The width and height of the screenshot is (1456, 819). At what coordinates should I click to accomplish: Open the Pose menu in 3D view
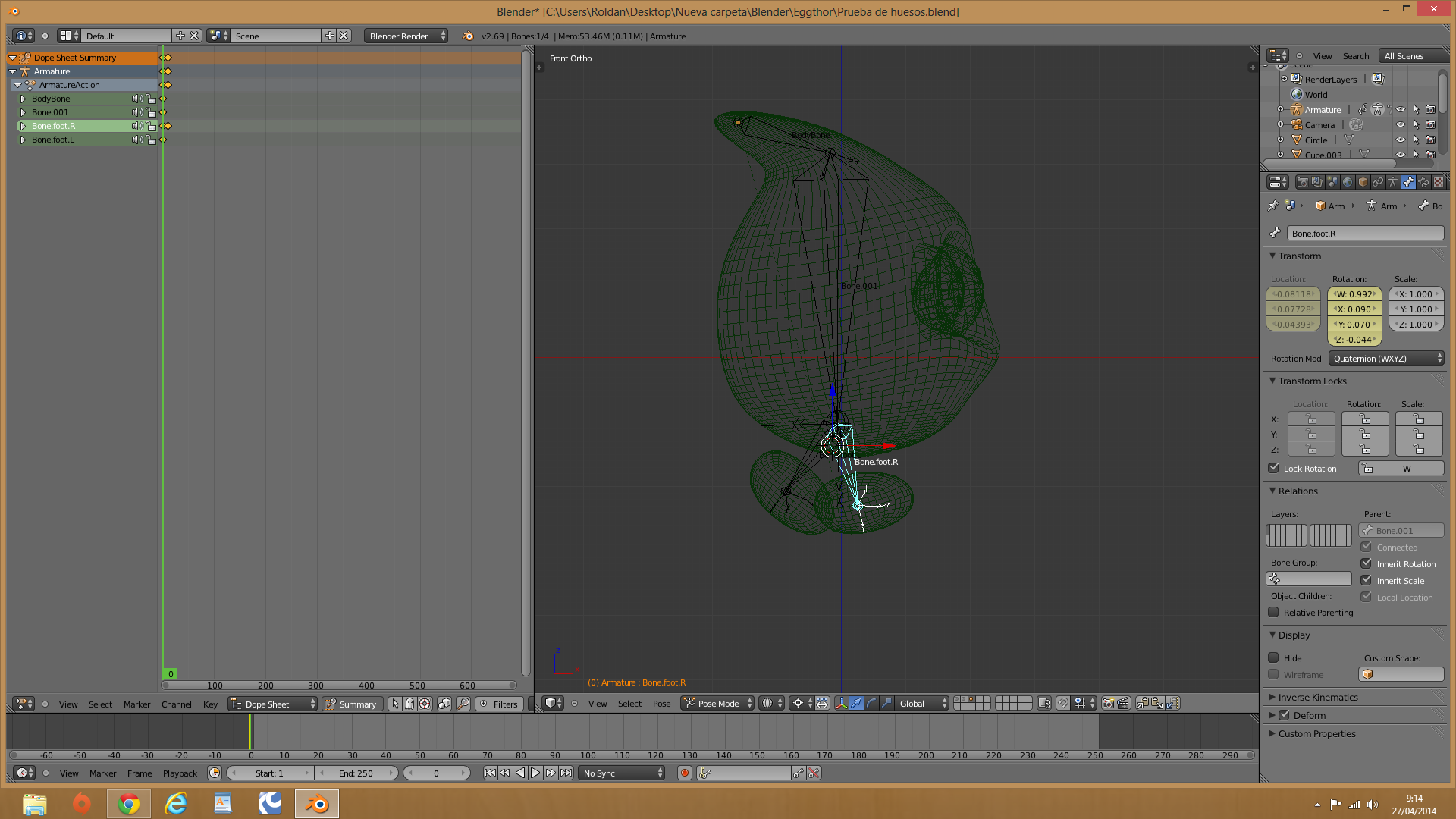pos(661,703)
